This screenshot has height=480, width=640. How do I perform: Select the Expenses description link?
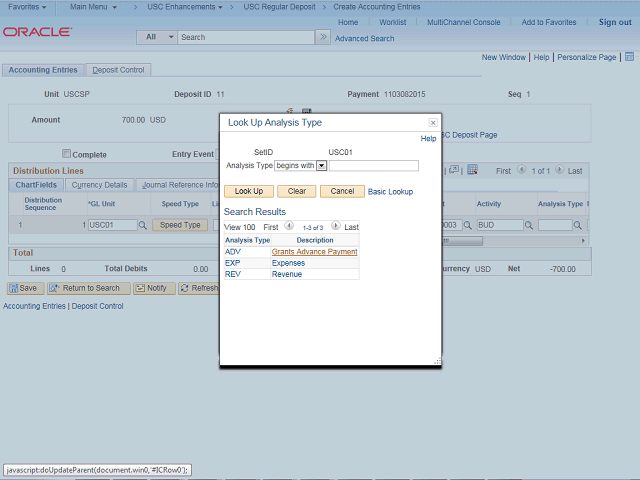pos(288,263)
